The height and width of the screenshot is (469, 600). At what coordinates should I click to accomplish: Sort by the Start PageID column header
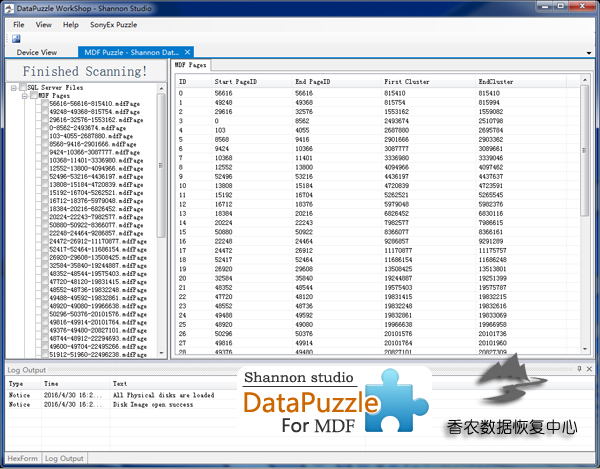[x=236, y=79]
